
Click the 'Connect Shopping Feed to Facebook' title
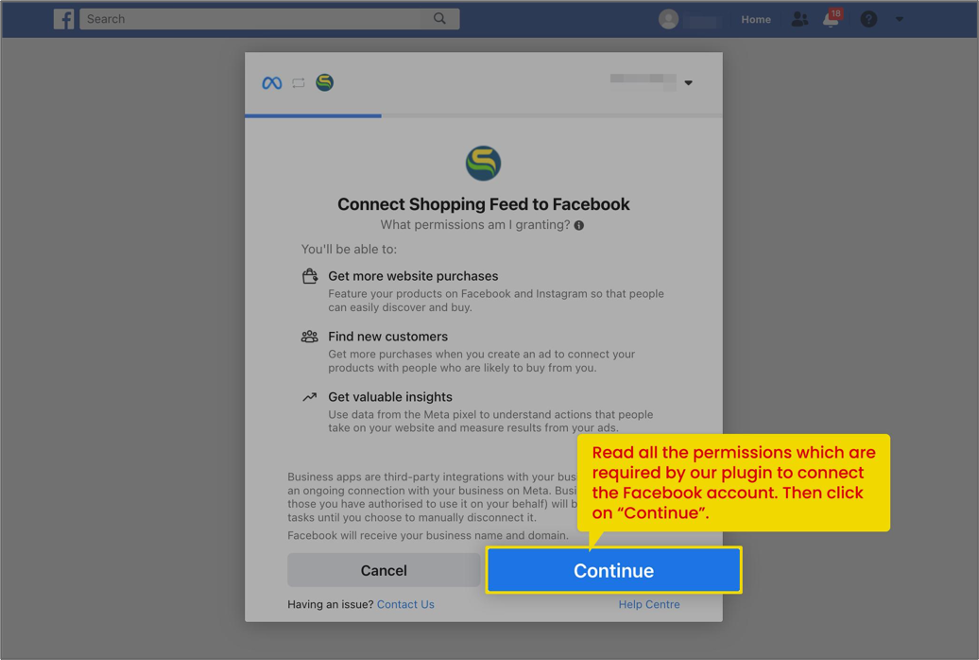click(x=483, y=204)
